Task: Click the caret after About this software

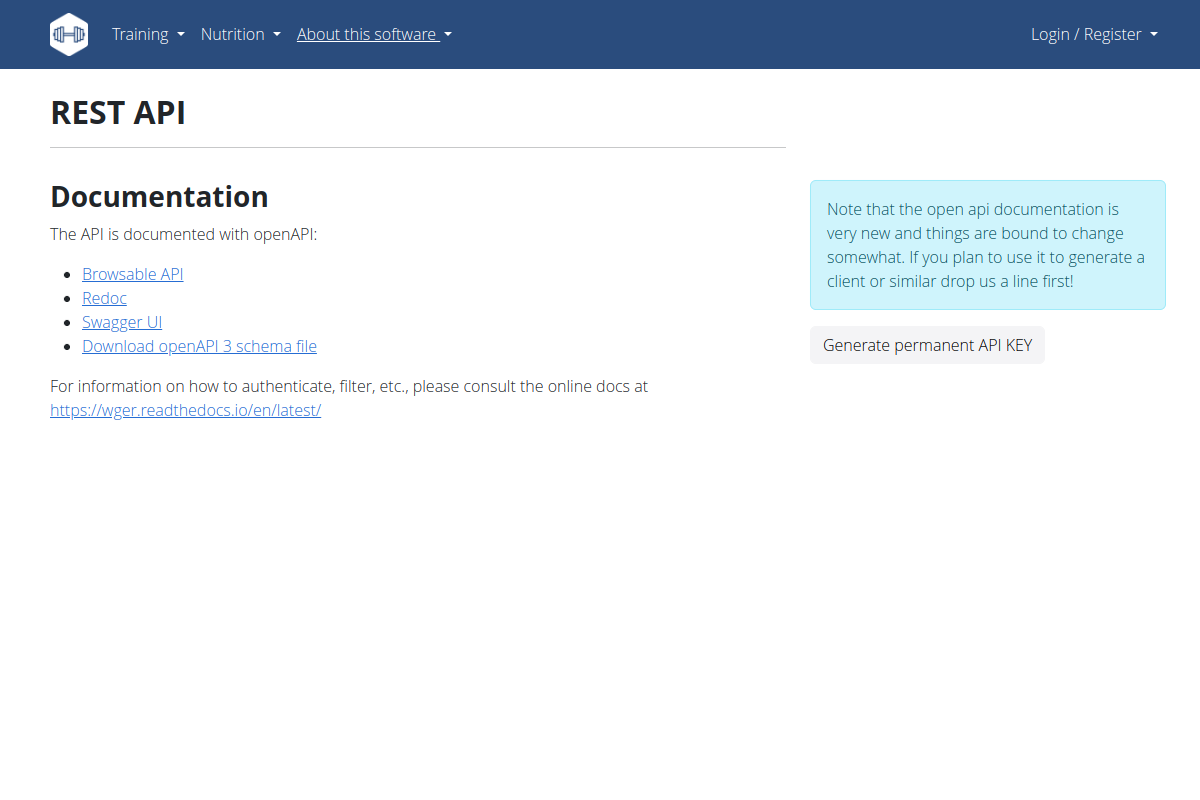Action: pos(448,35)
